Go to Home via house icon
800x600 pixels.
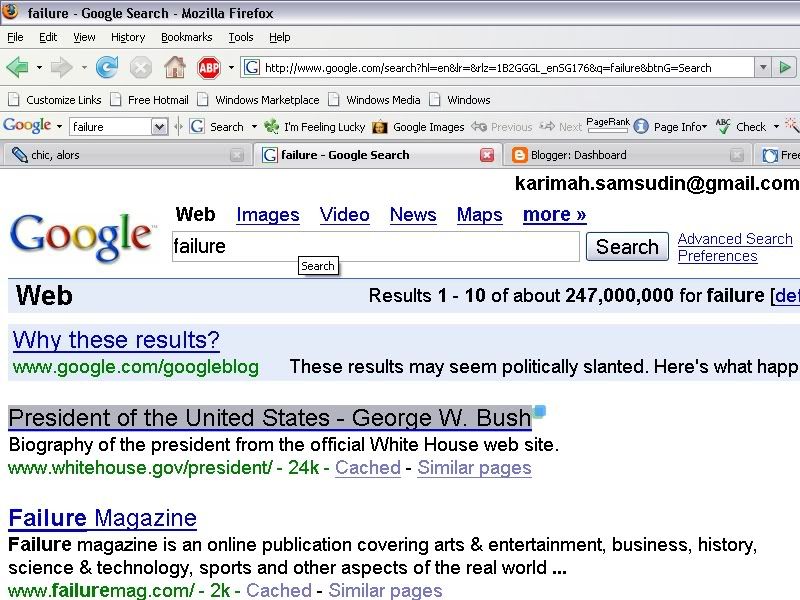point(174,68)
